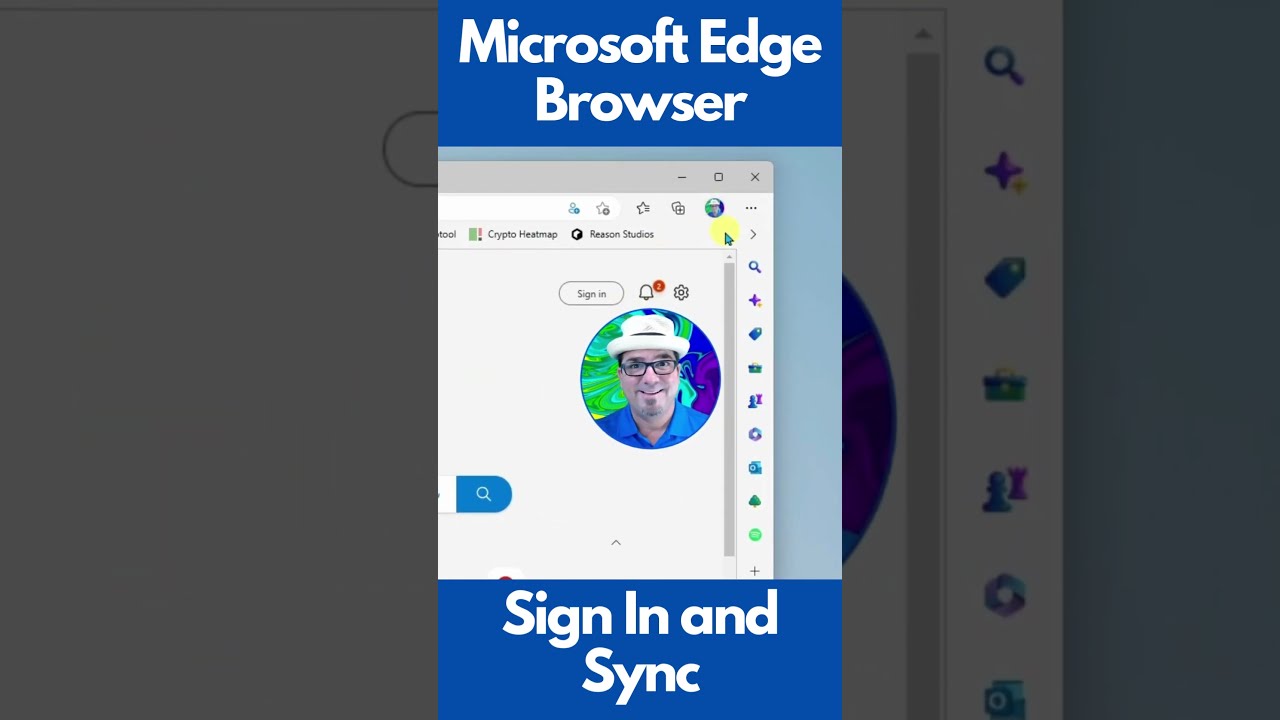This screenshot has width=1280, height=720.
Task: Close the Edge window
Action: 755,177
